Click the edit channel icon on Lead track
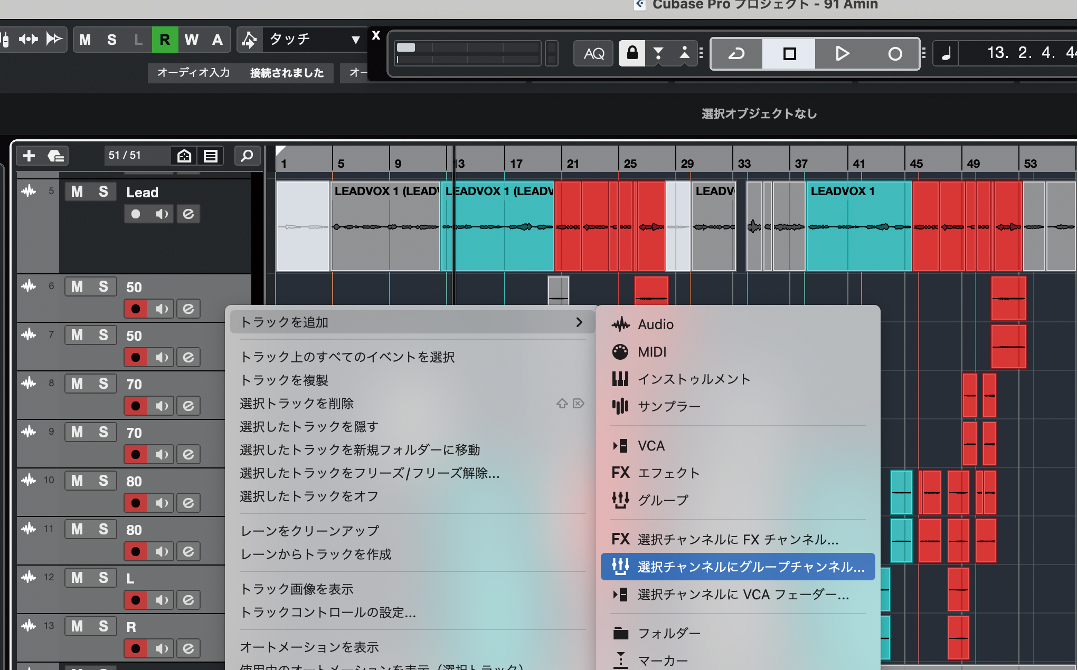Screen dimensions: 1078x670 click(188, 214)
